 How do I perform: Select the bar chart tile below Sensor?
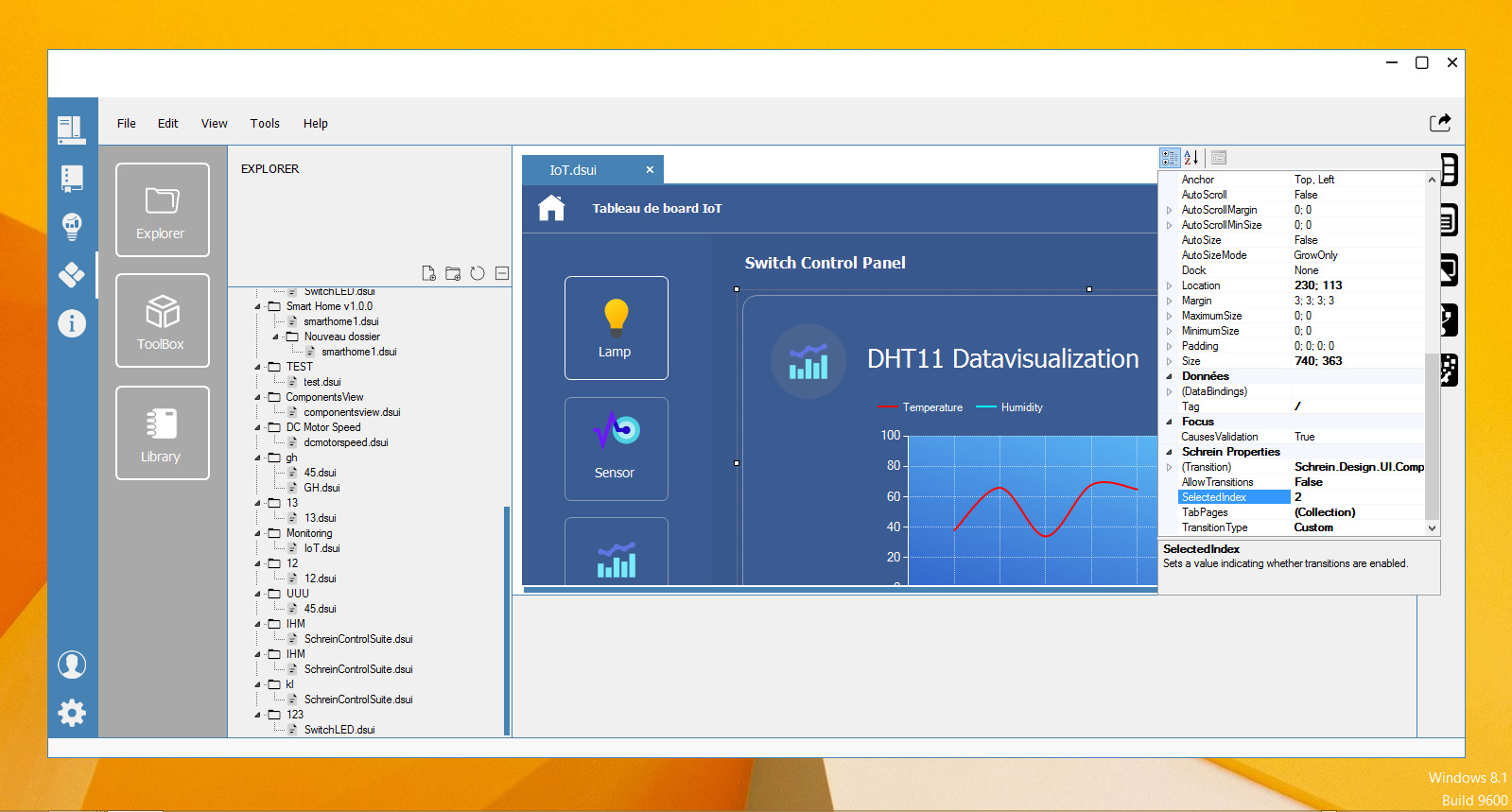pos(617,551)
